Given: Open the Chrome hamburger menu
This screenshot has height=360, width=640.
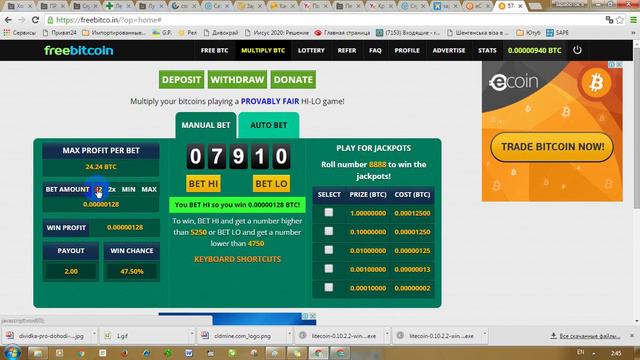Looking at the screenshot, I should click(x=633, y=20).
